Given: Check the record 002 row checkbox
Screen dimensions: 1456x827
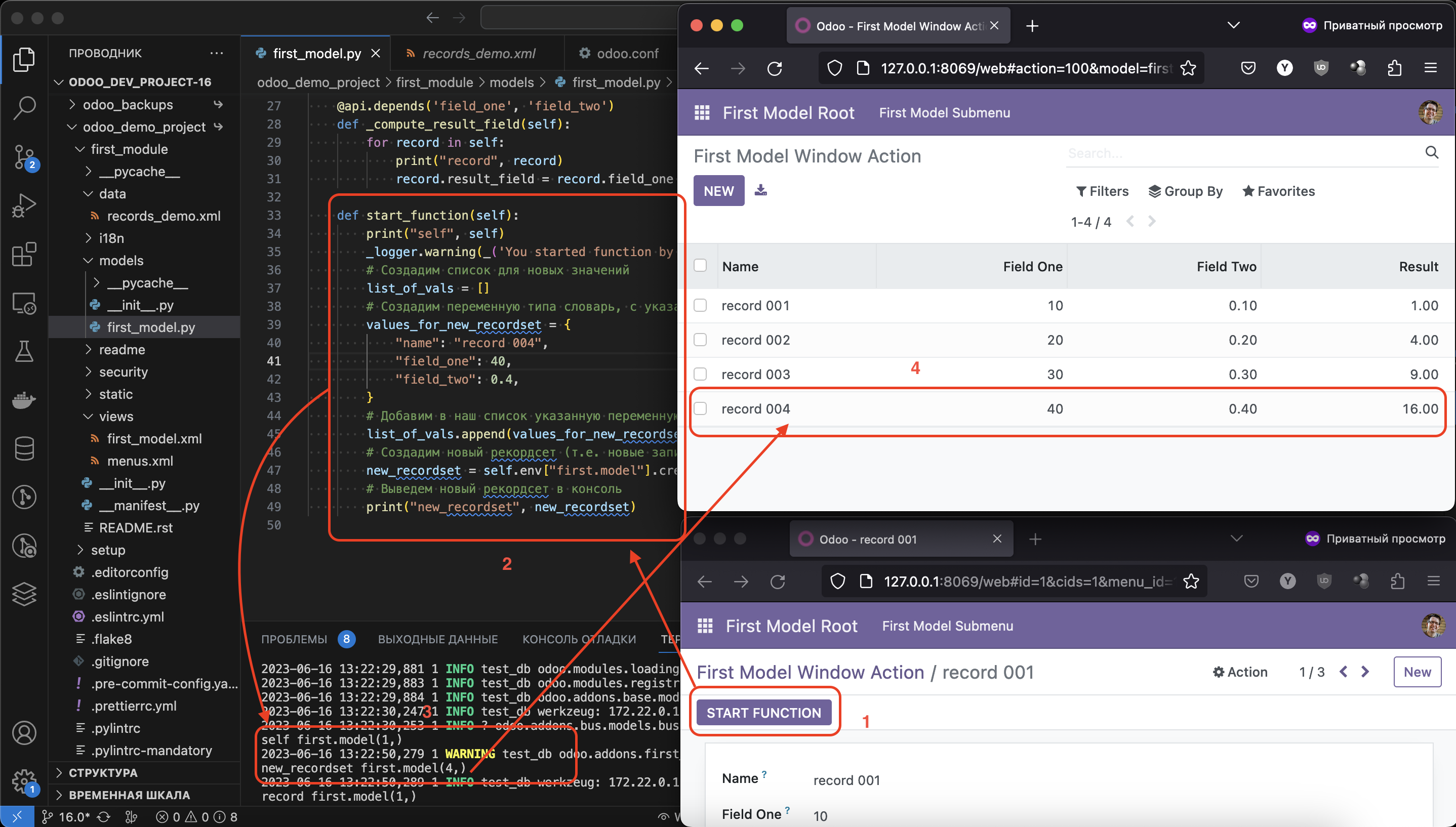Looking at the screenshot, I should (x=701, y=340).
